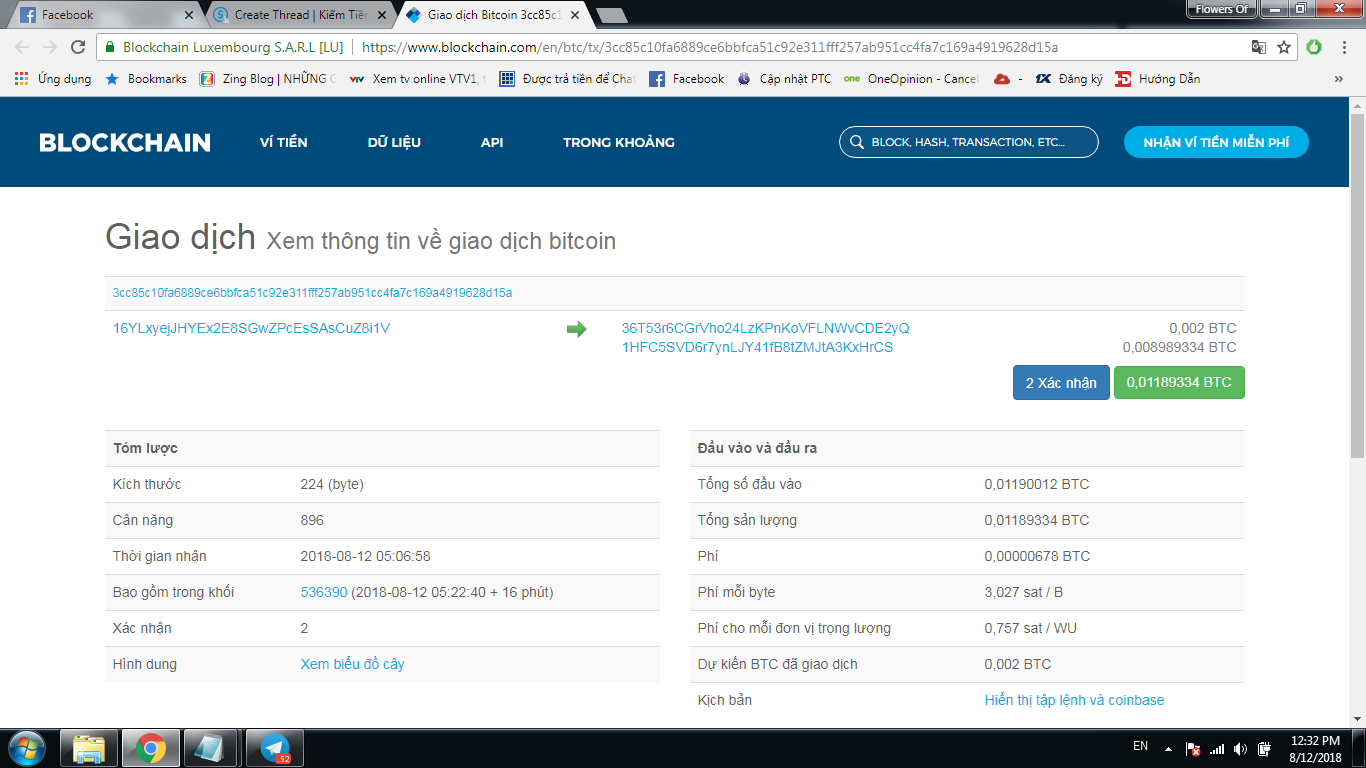Image resolution: width=1366 pixels, height=768 pixels.
Task: Close the Giao dịch Bitcoin tab
Action: 574,15
